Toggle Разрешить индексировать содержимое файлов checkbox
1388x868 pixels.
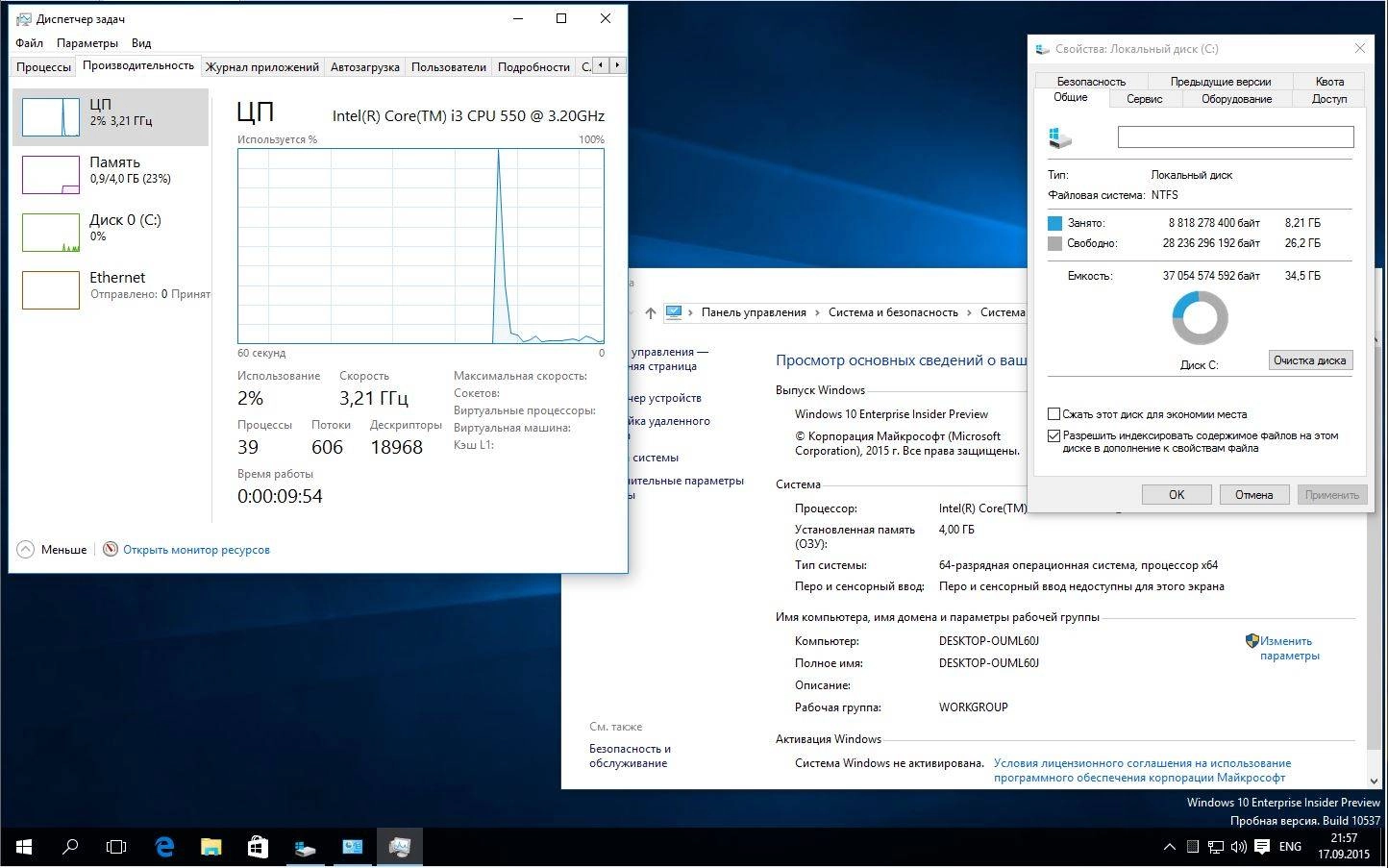1053,435
